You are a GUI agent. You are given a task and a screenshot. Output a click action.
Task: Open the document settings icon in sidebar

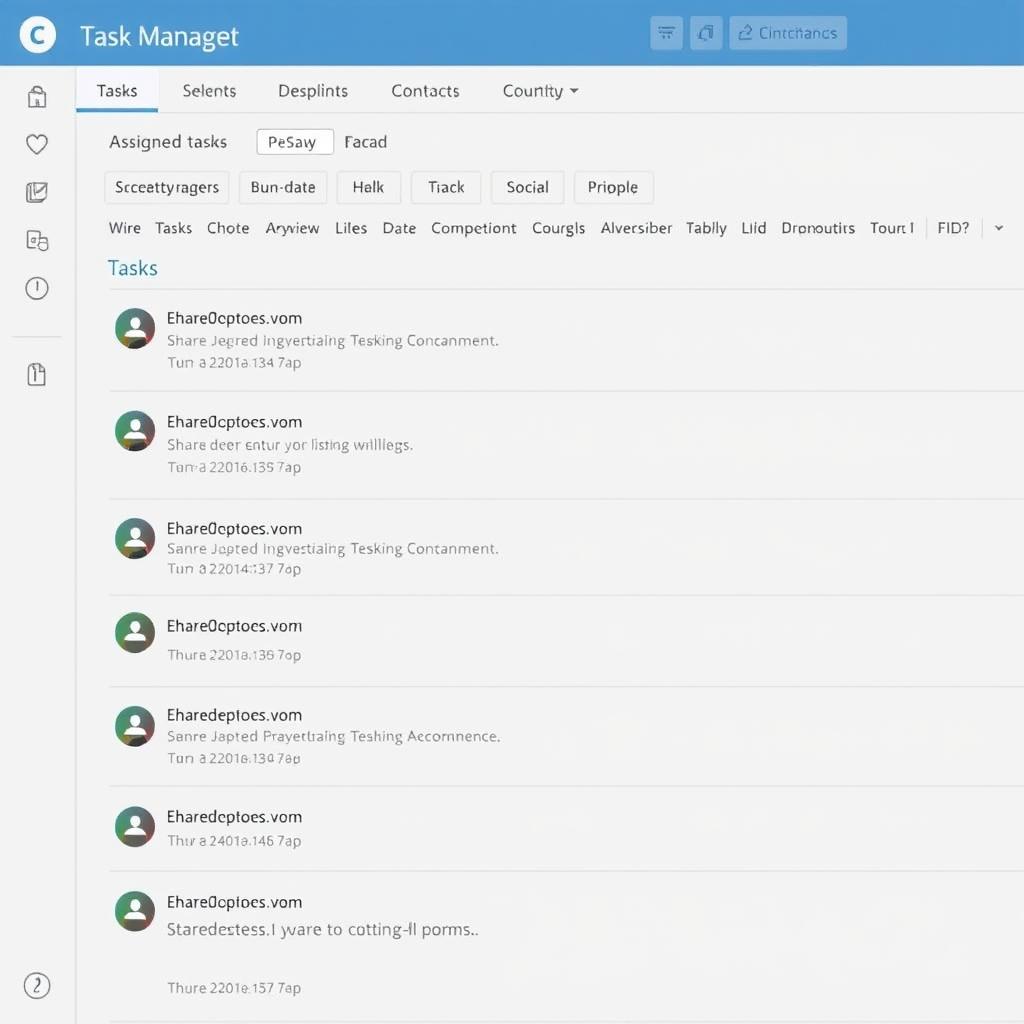pos(37,240)
